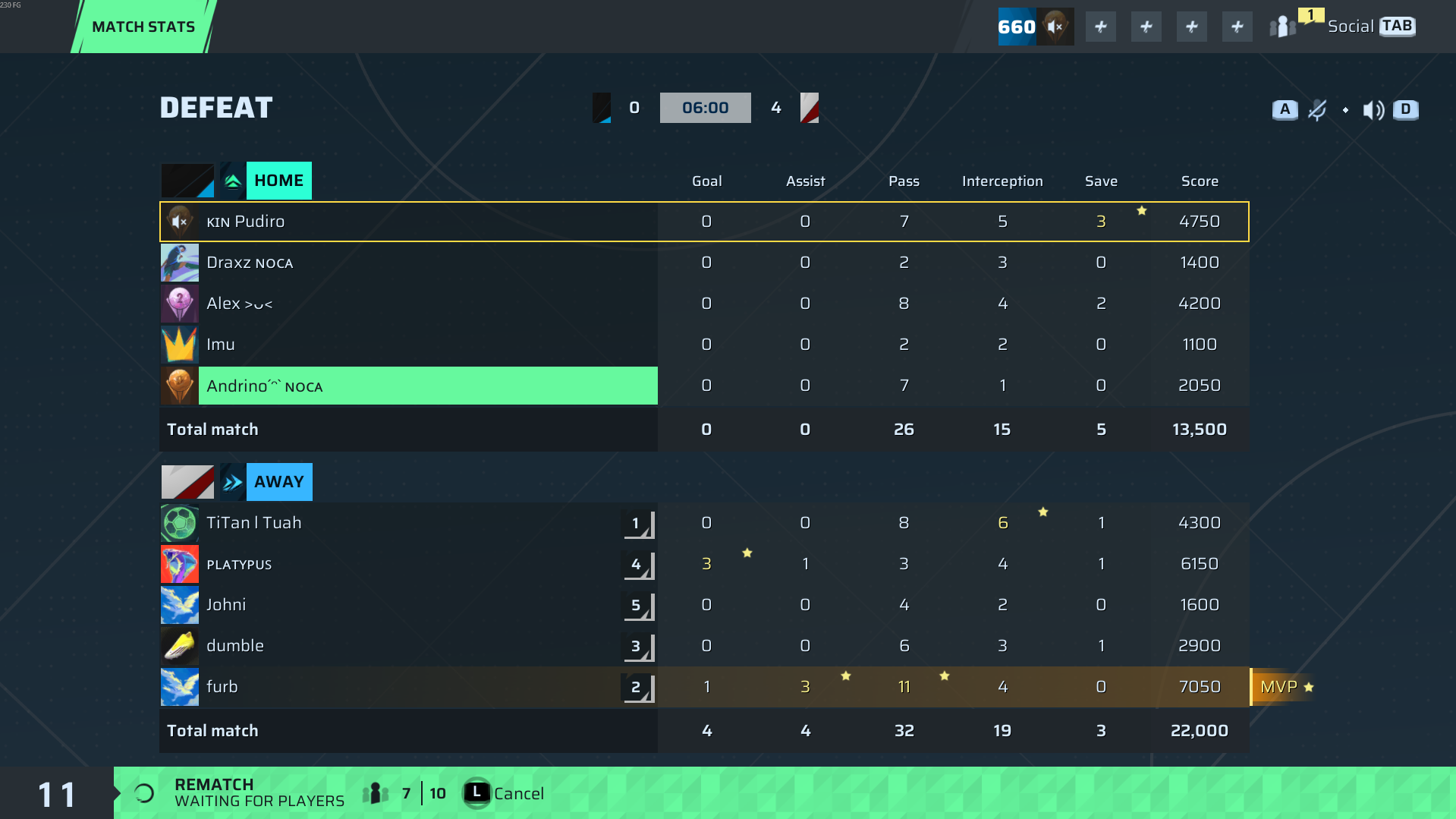
Task: Click the A key voice channel button
Action: 1285,109
